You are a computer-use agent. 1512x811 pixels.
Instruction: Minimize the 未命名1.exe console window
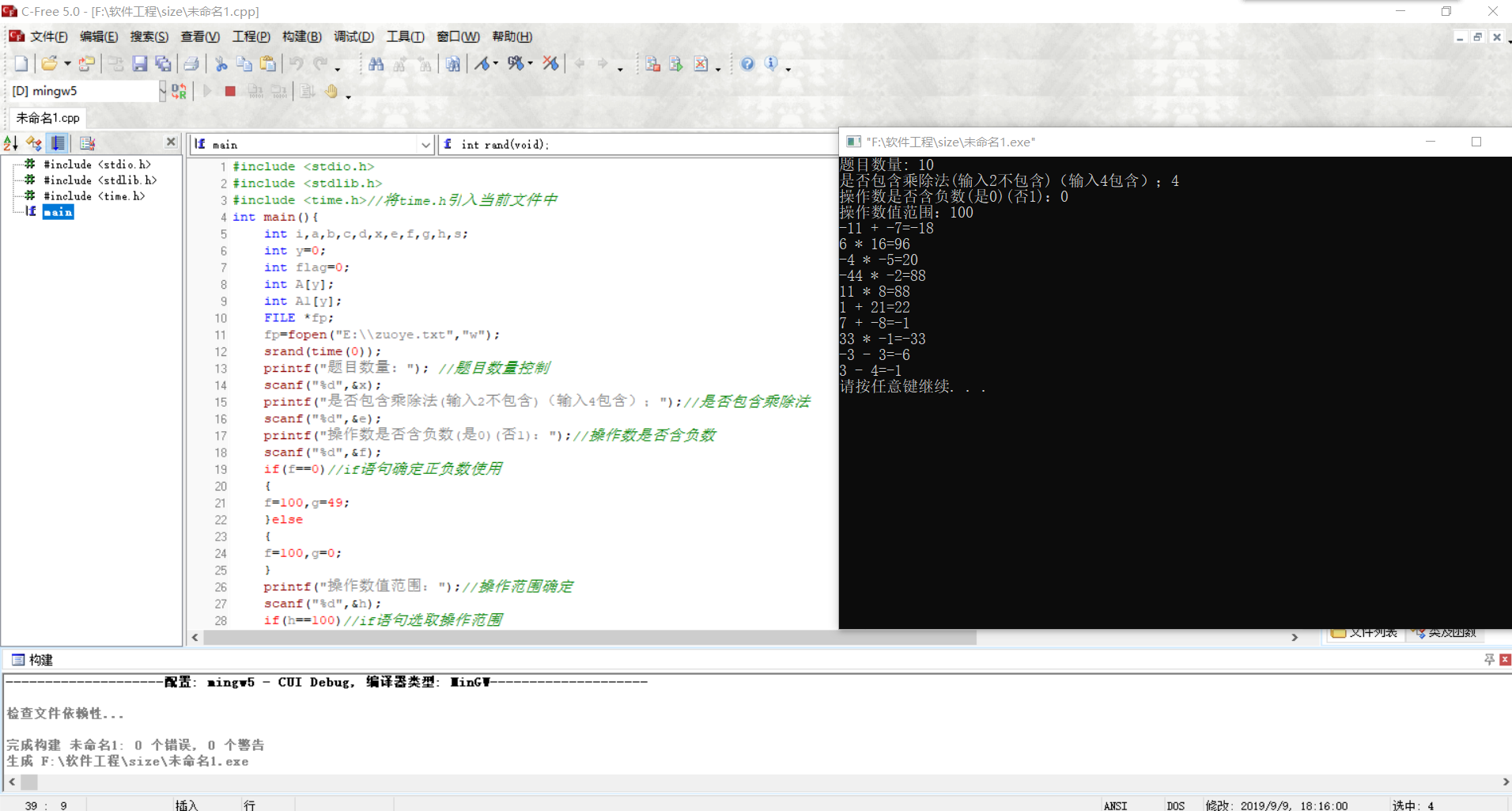coord(1430,142)
